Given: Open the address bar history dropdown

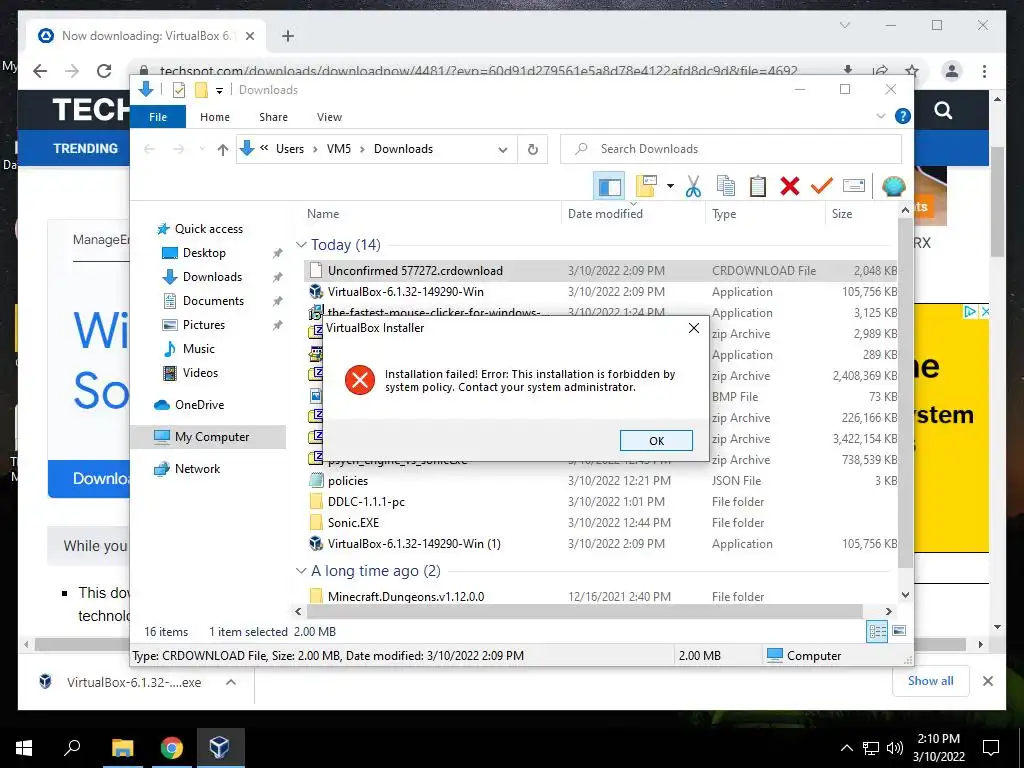Looking at the screenshot, I should [x=503, y=150].
